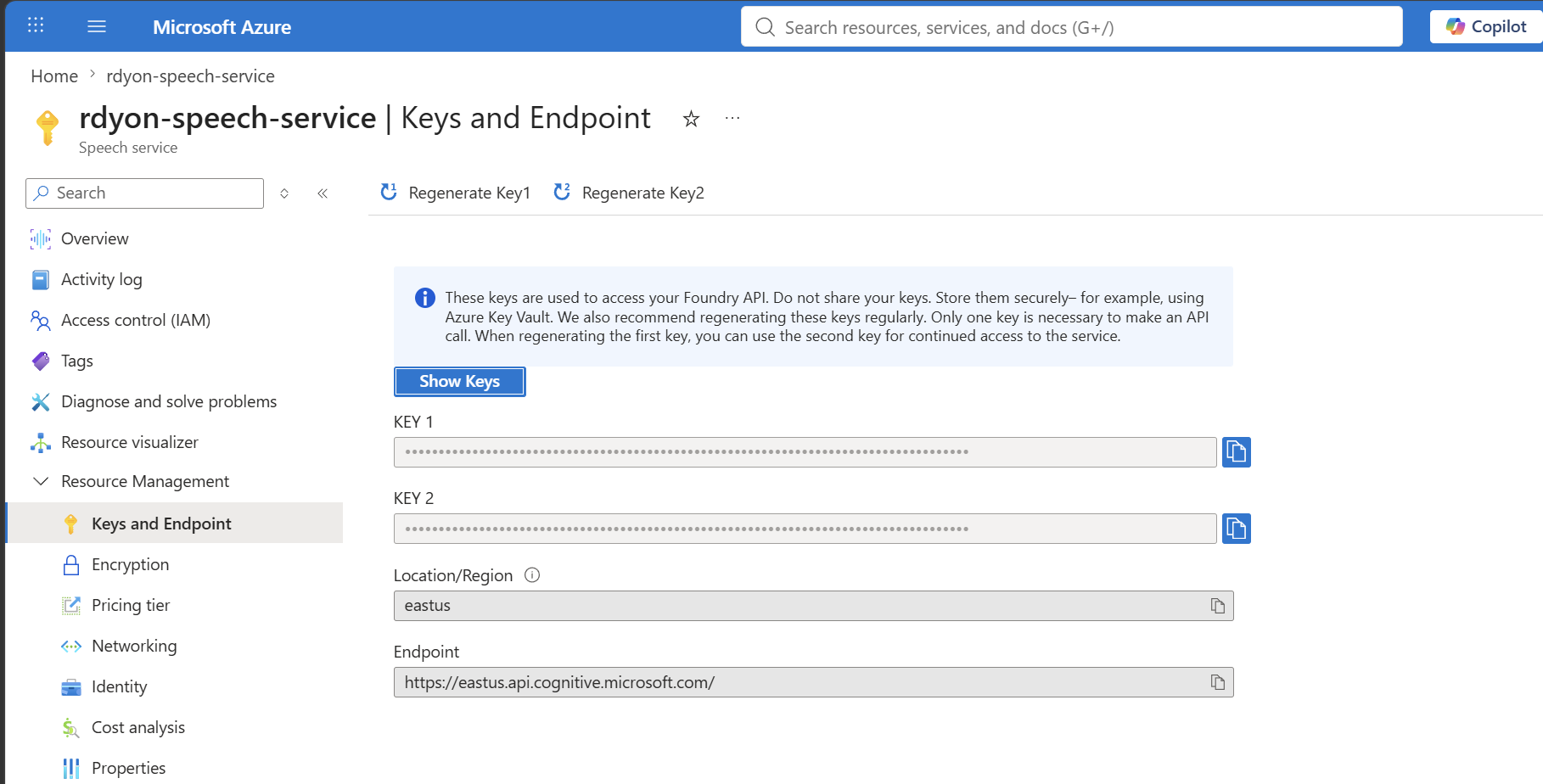Open the portal hamburger menu

click(97, 26)
